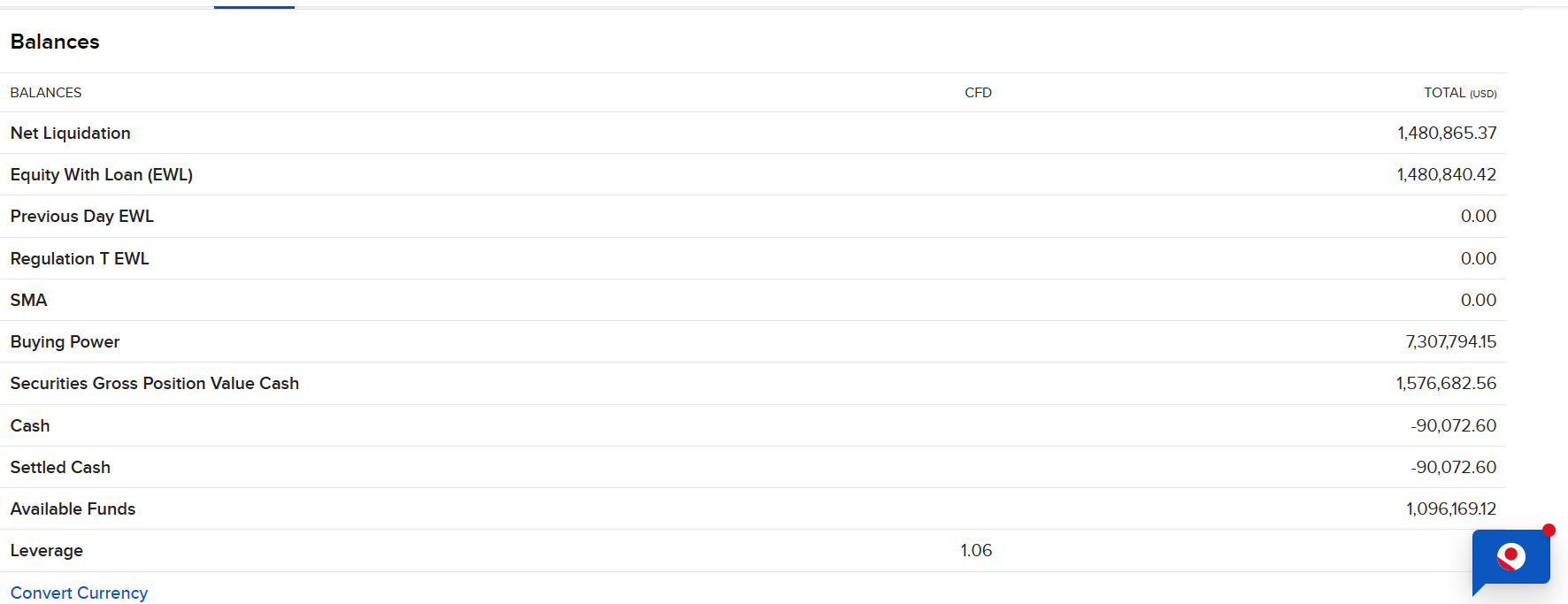The height and width of the screenshot is (604, 1568).
Task: Select the SMA row label
Action: [x=29, y=301]
